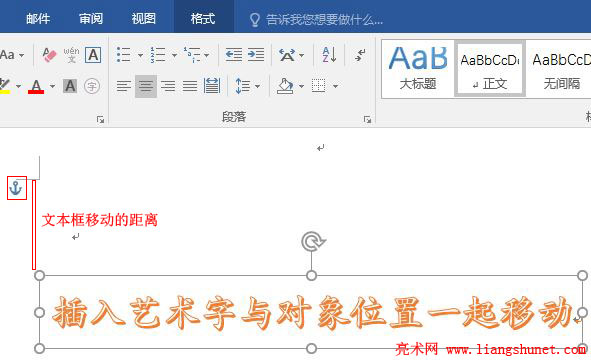Viewport: 591px width, 361px height.
Task: Open multilevel list dropdown
Action: point(207,55)
